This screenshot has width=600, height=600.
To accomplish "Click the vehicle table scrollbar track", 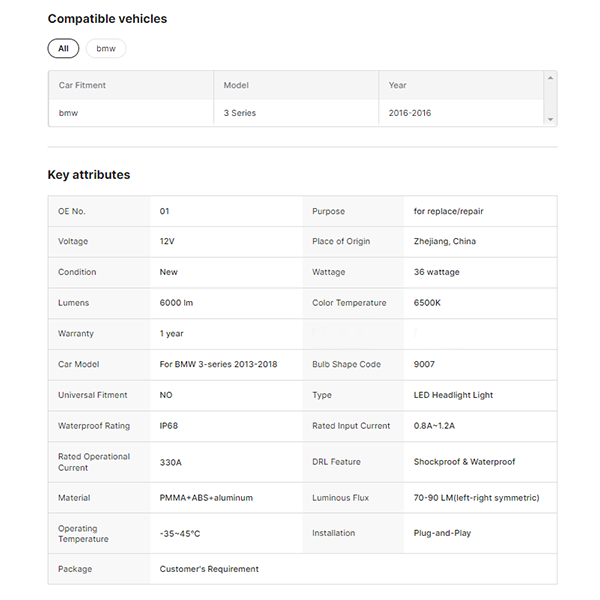I will 550,98.
